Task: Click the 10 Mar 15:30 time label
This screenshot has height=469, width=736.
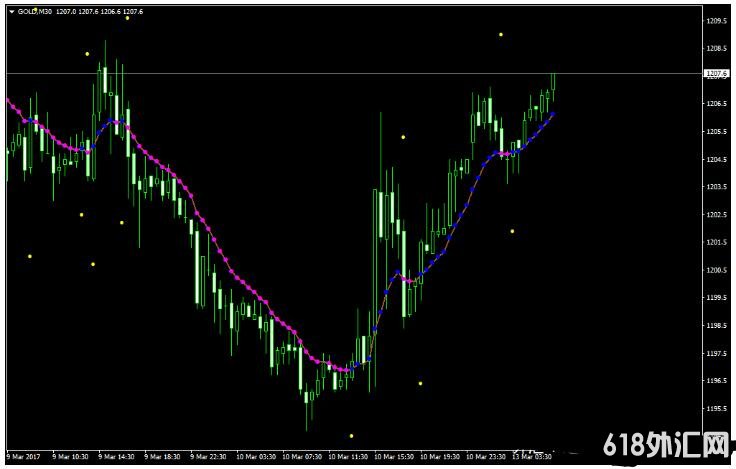Action: tap(393, 456)
